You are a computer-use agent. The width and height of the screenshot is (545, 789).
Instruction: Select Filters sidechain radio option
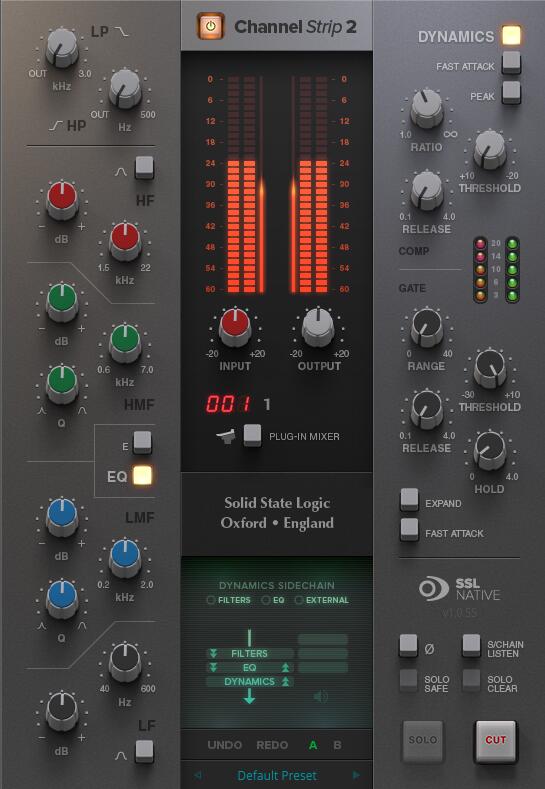(x=211, y=600)
